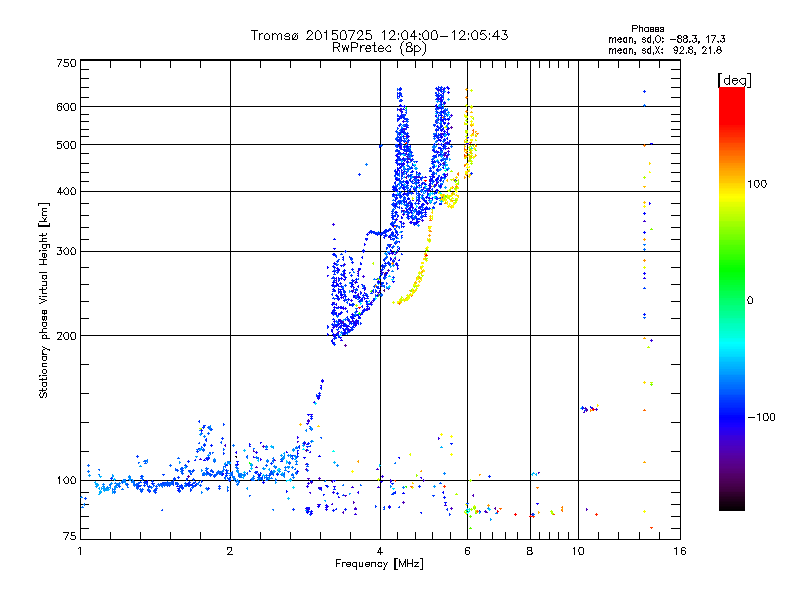The width and height of the screenshot is (800, 600).
Task: Click the colorbar '100' tick label
Action: pos(757,184)
